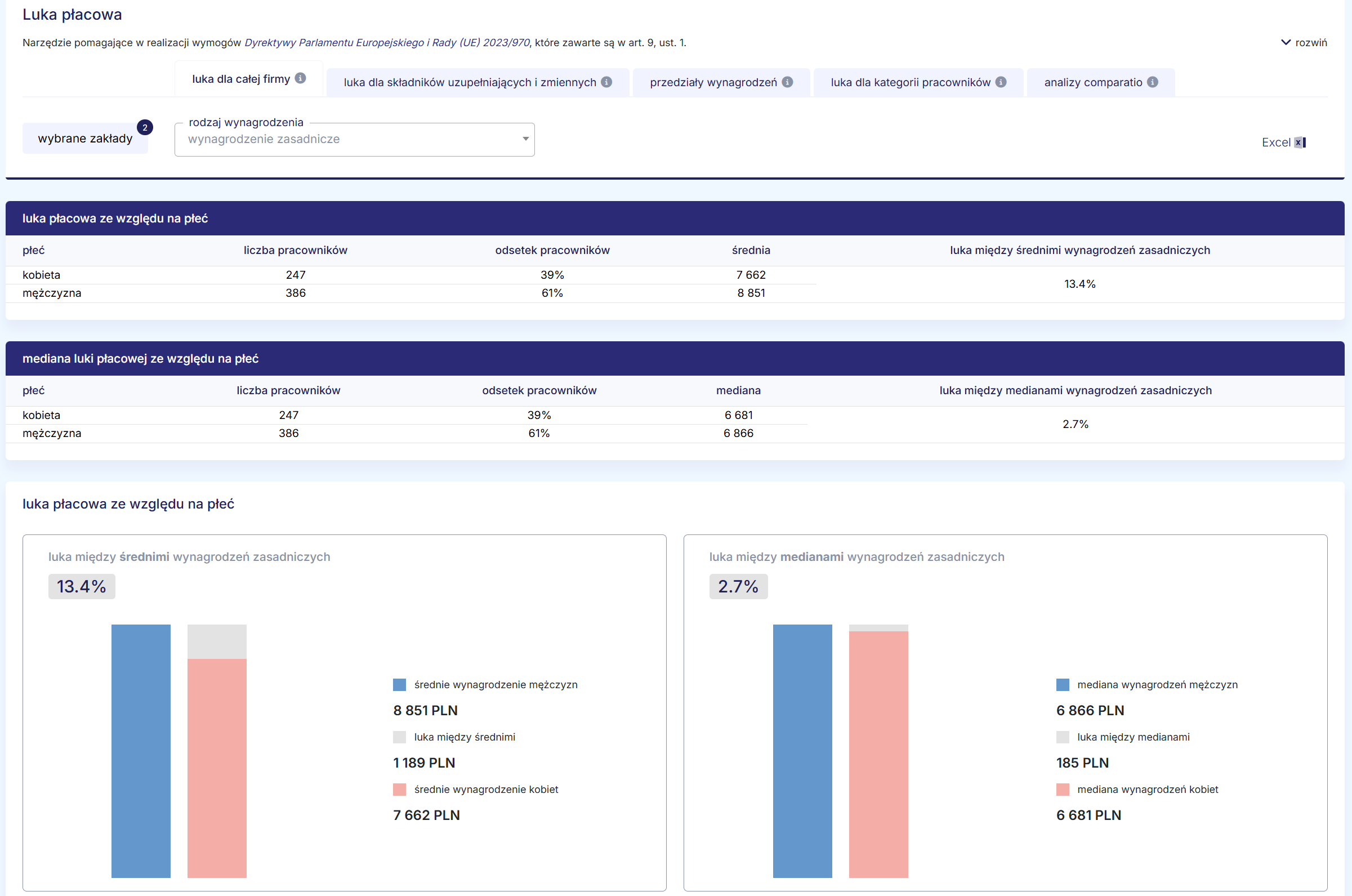The width and height of the screenshot is (1352, 896).
Task: Open 'luka dla składników uzupełniających i zmiennych' tab
Action: tap(470, 82)
